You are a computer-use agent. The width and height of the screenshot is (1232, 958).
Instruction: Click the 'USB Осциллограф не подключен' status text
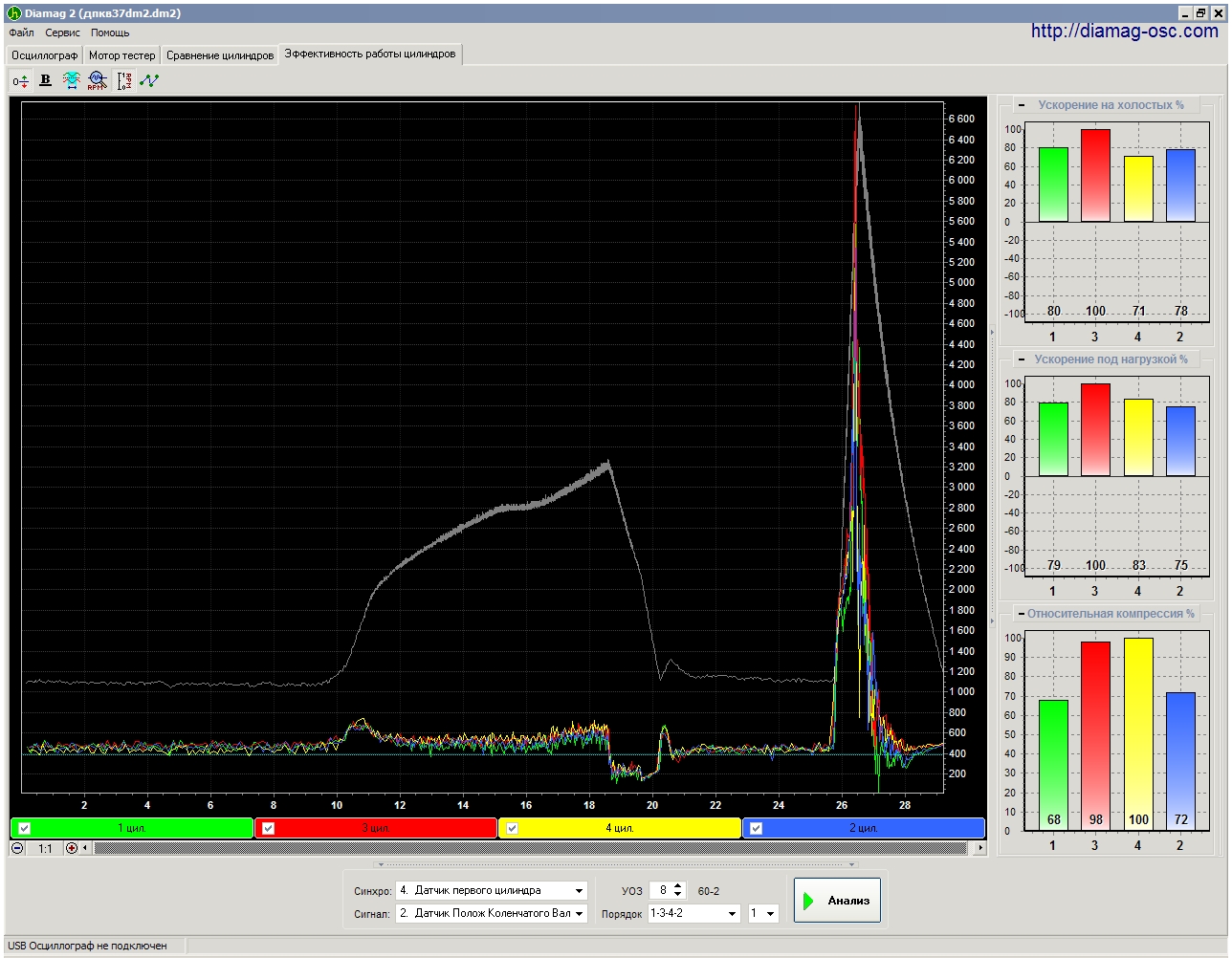coord(87,946)
